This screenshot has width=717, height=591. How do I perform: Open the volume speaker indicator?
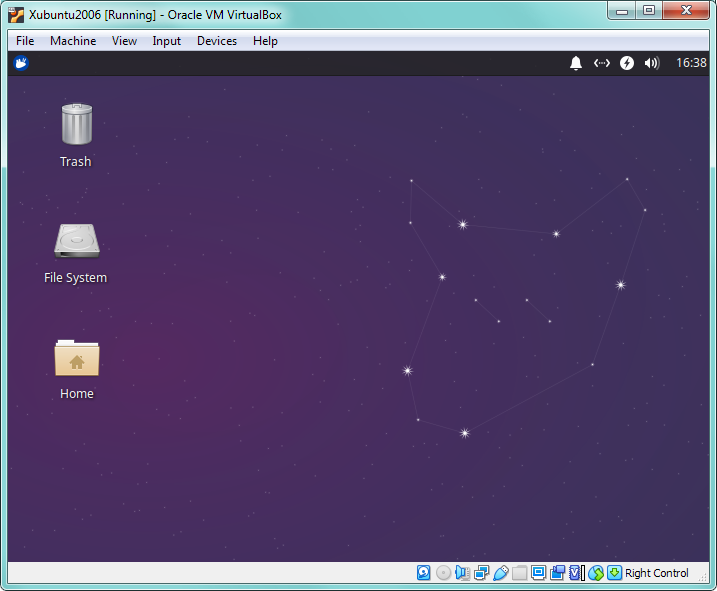[652, 63]
